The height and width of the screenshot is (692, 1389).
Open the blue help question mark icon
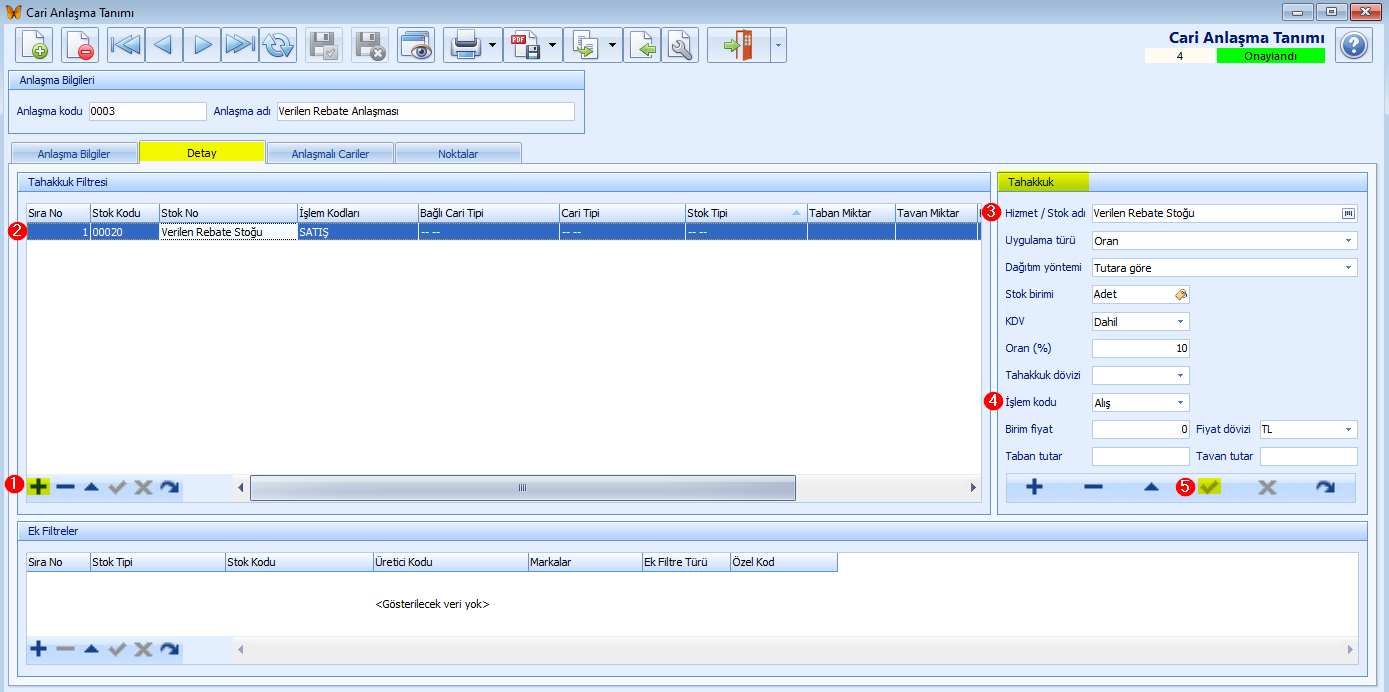click(1354, 46)
